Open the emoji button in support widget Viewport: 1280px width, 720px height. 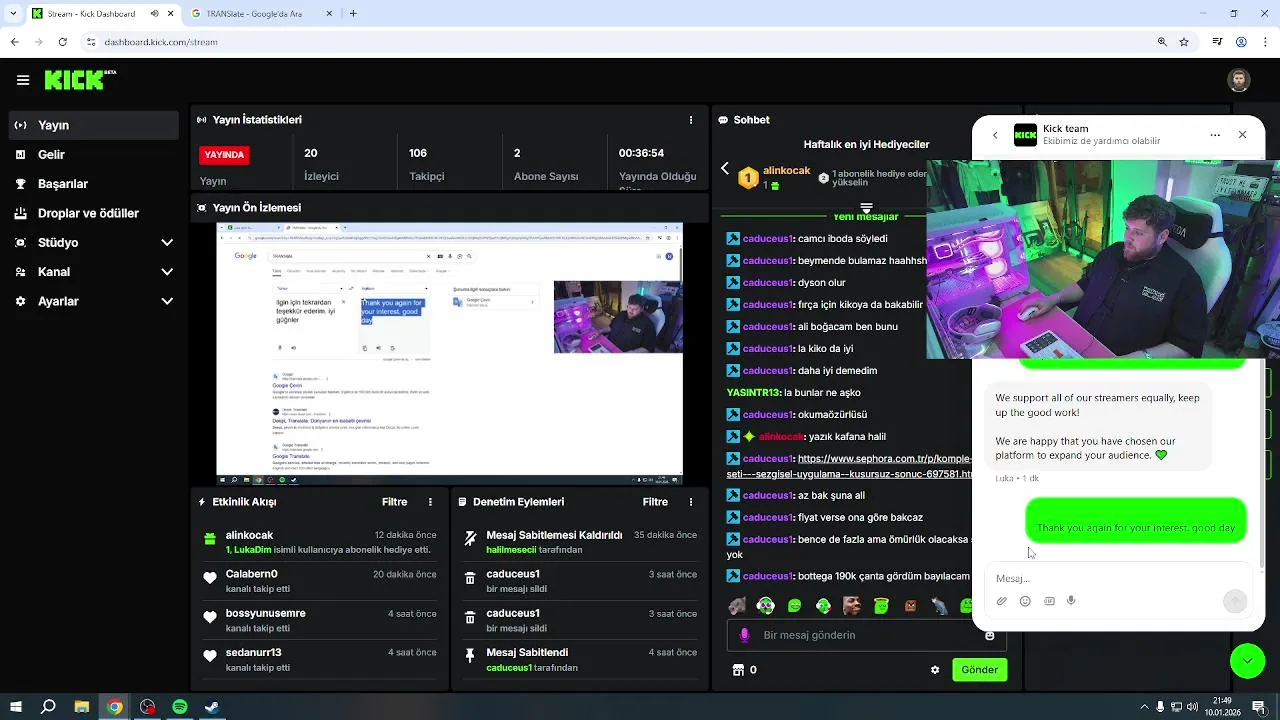click(x=1025, y=601)
